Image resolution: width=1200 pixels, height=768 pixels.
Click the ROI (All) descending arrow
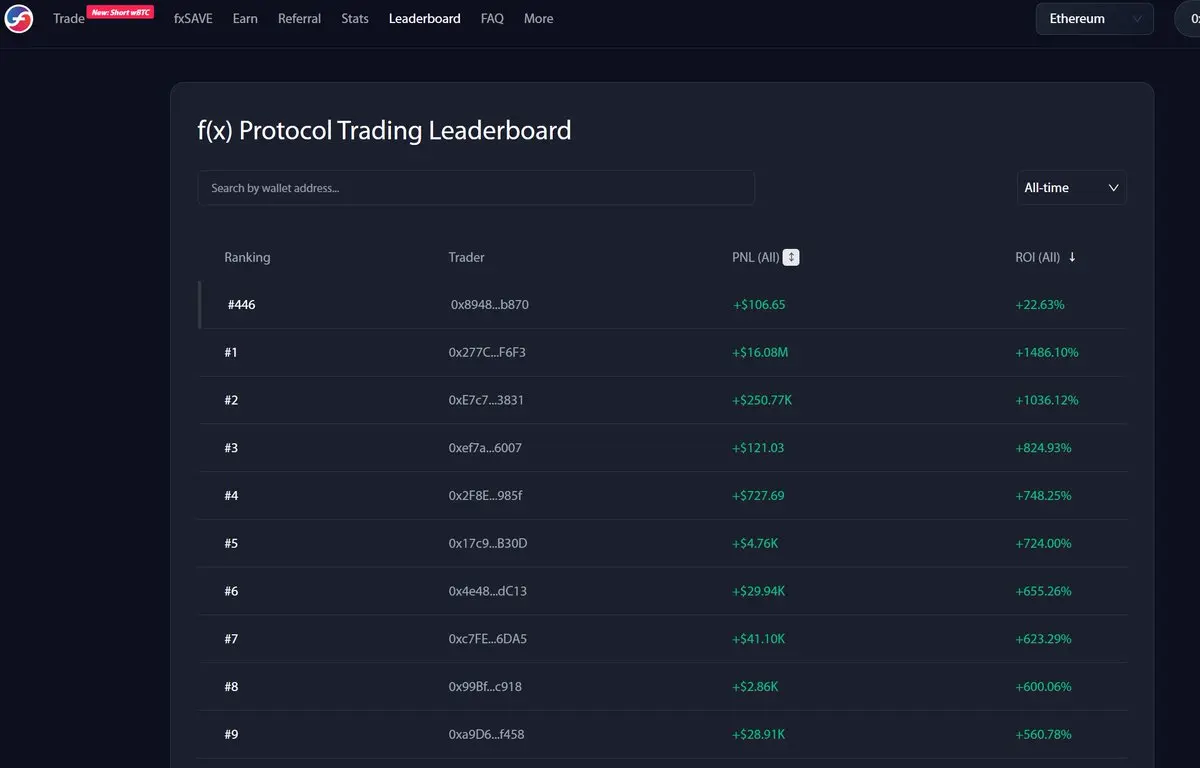point(1072,257)
